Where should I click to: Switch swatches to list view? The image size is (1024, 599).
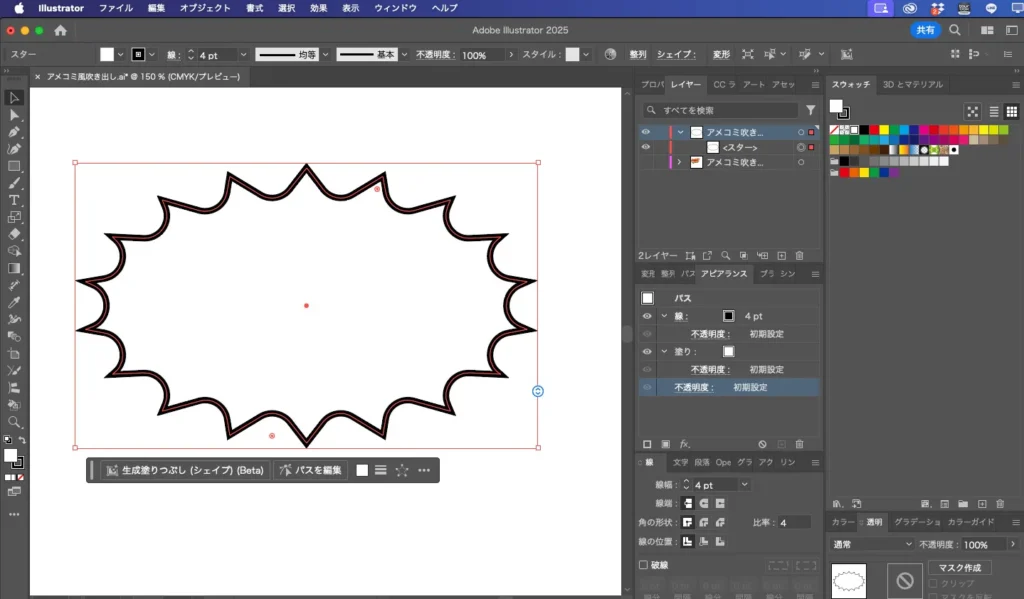pos(994,112)
